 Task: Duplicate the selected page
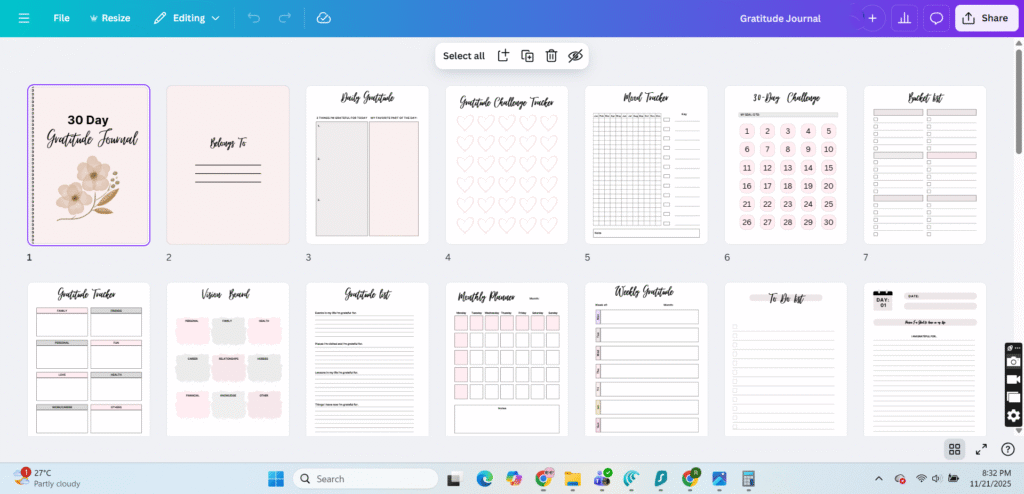(x=527, y=56)
